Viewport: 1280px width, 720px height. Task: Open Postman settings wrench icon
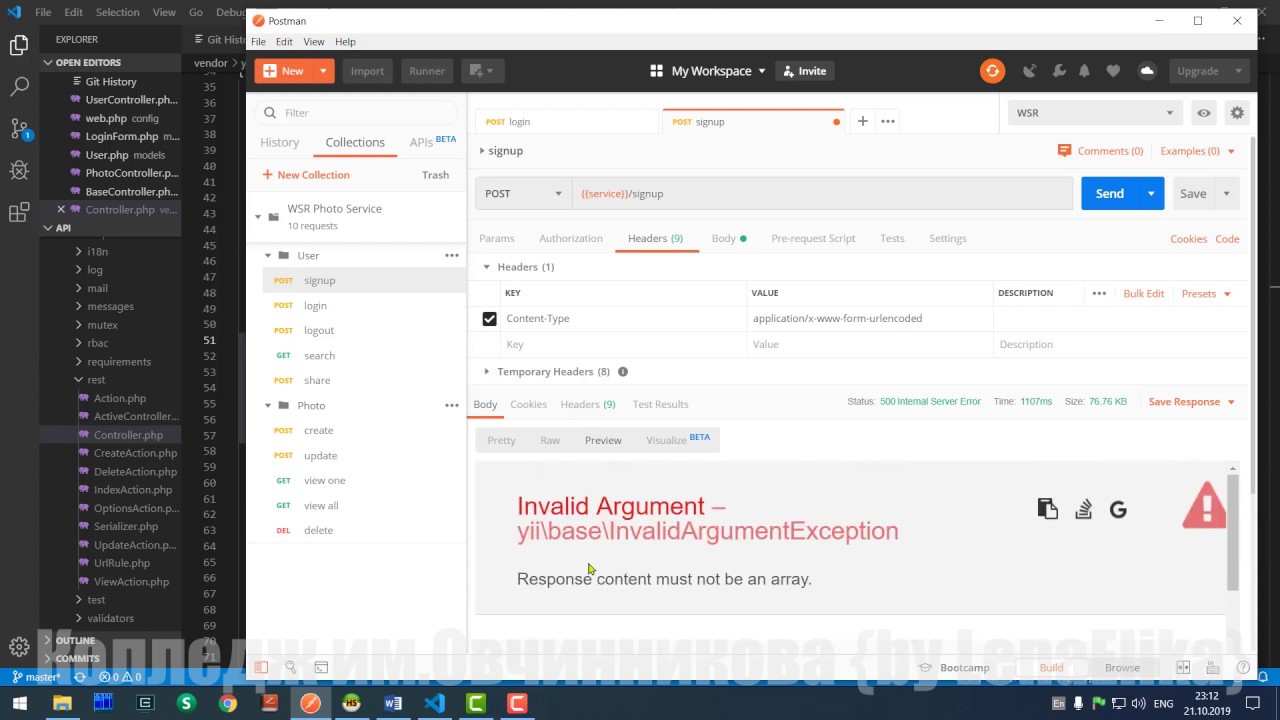(x=1059, y=71)
